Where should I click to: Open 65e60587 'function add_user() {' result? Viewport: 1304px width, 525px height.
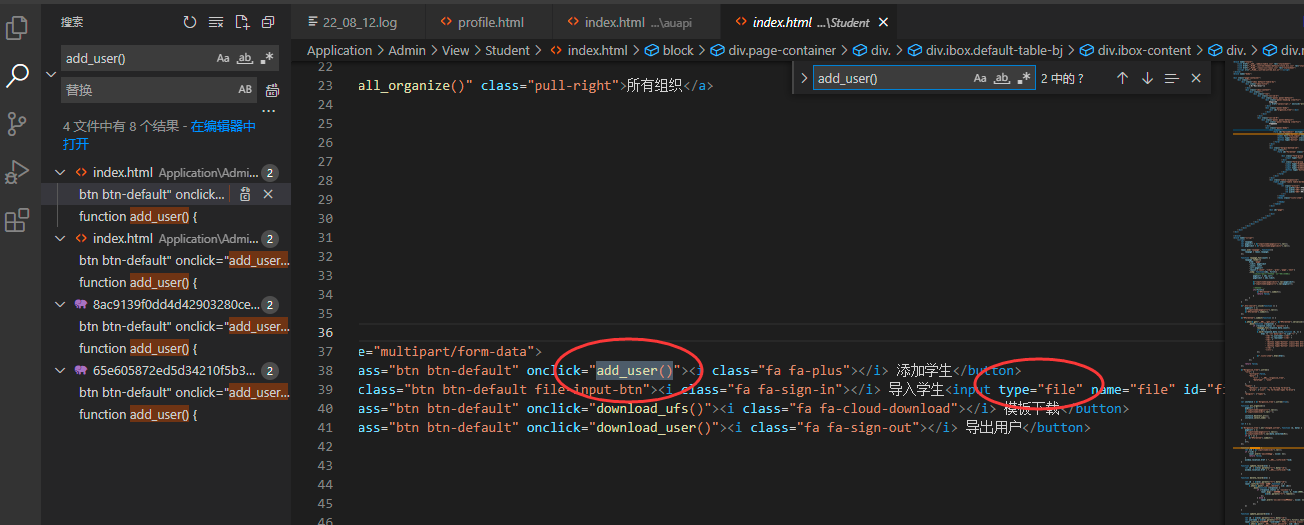coord(138,414)
